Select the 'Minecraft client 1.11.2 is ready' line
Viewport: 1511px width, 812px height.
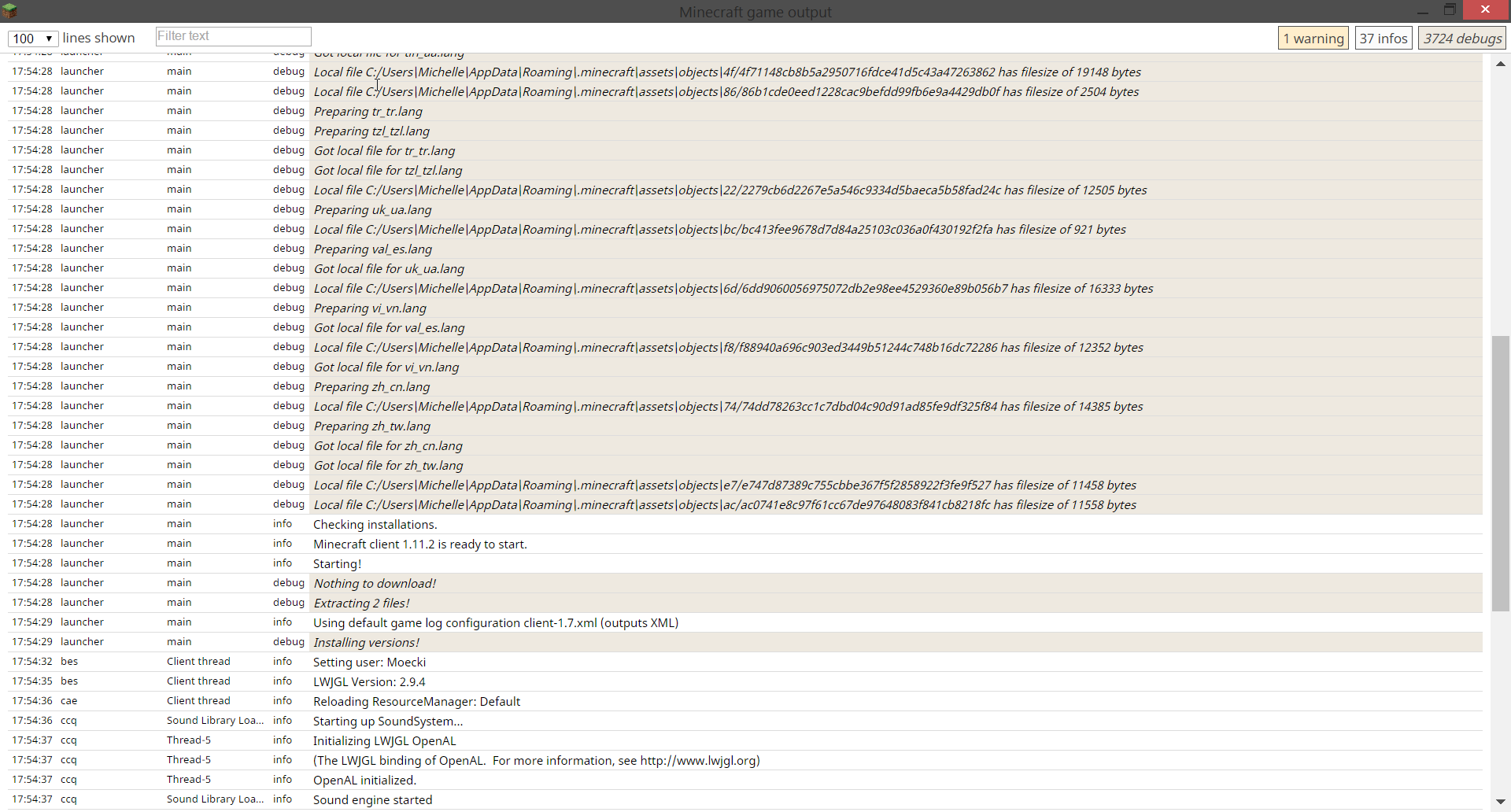coord(419,544)
